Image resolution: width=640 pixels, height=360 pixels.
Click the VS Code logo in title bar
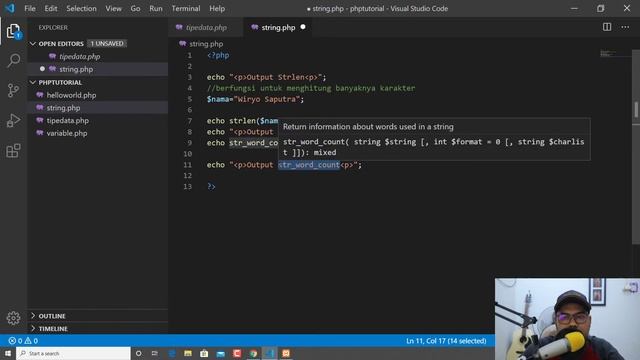click(10, 8)
